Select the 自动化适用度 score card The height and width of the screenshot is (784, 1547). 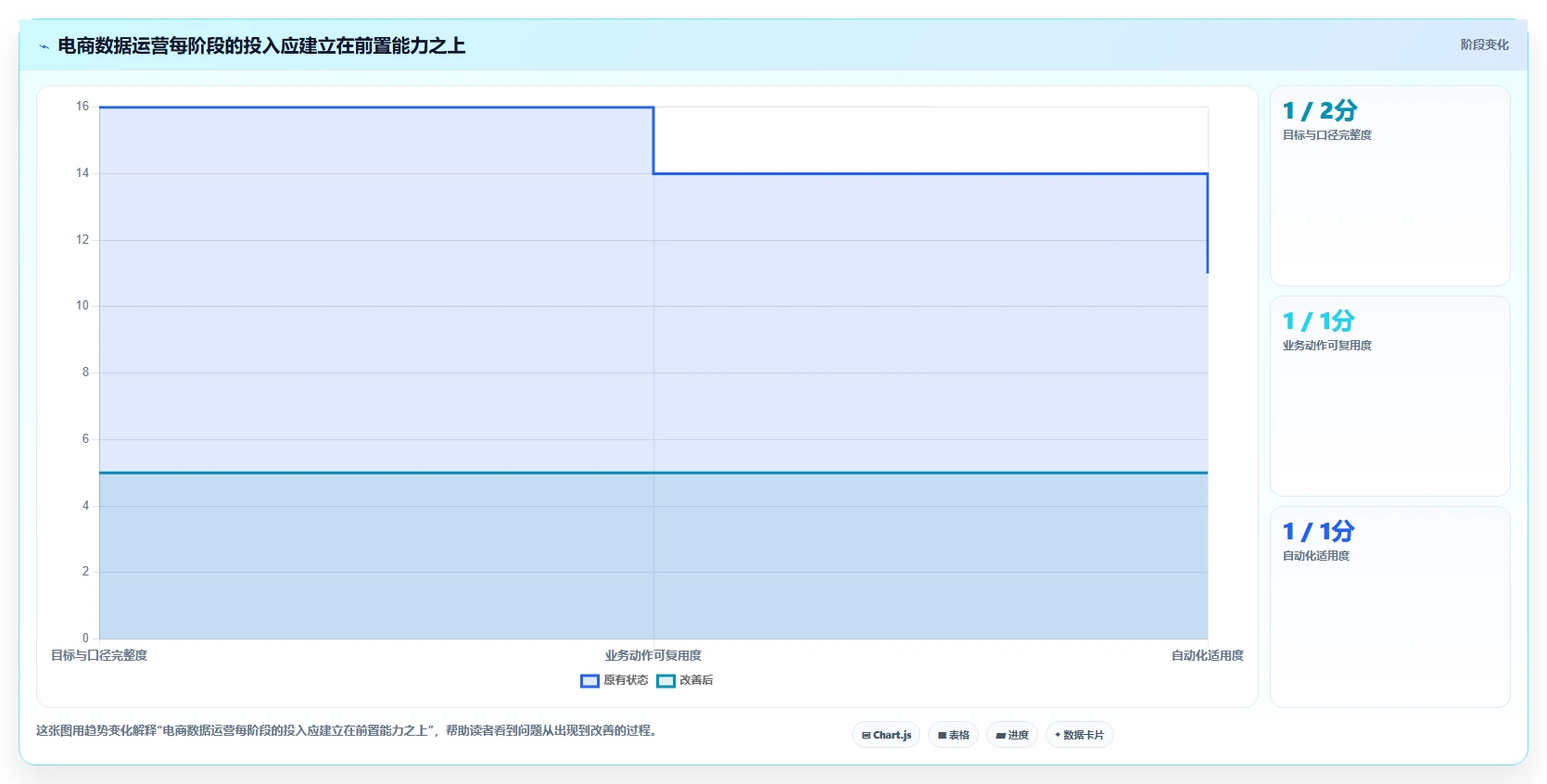coord(1390,606)
